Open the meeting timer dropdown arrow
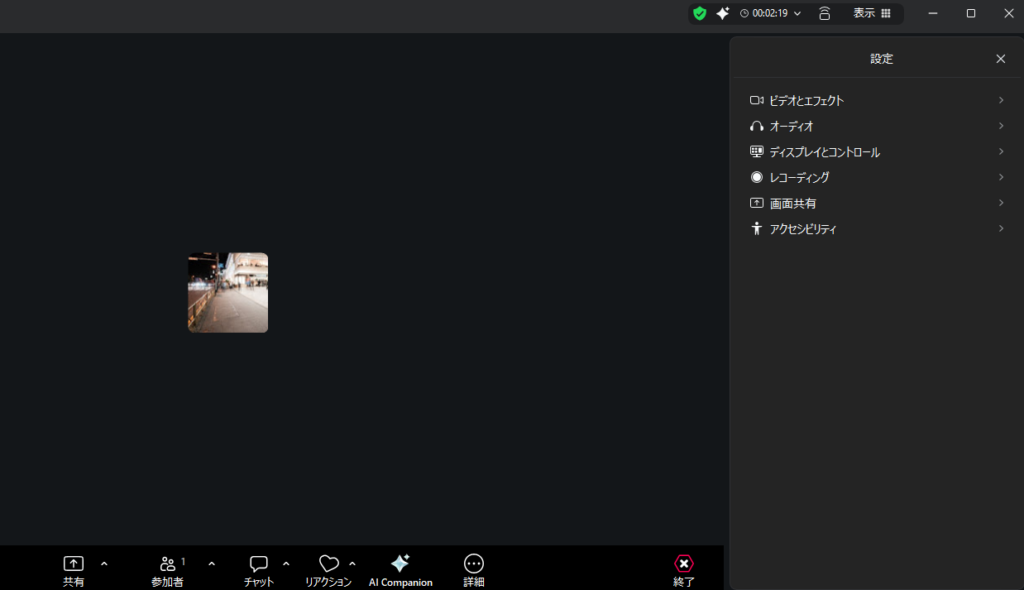This screenshot has width=1024, height=590. (797, 14)
